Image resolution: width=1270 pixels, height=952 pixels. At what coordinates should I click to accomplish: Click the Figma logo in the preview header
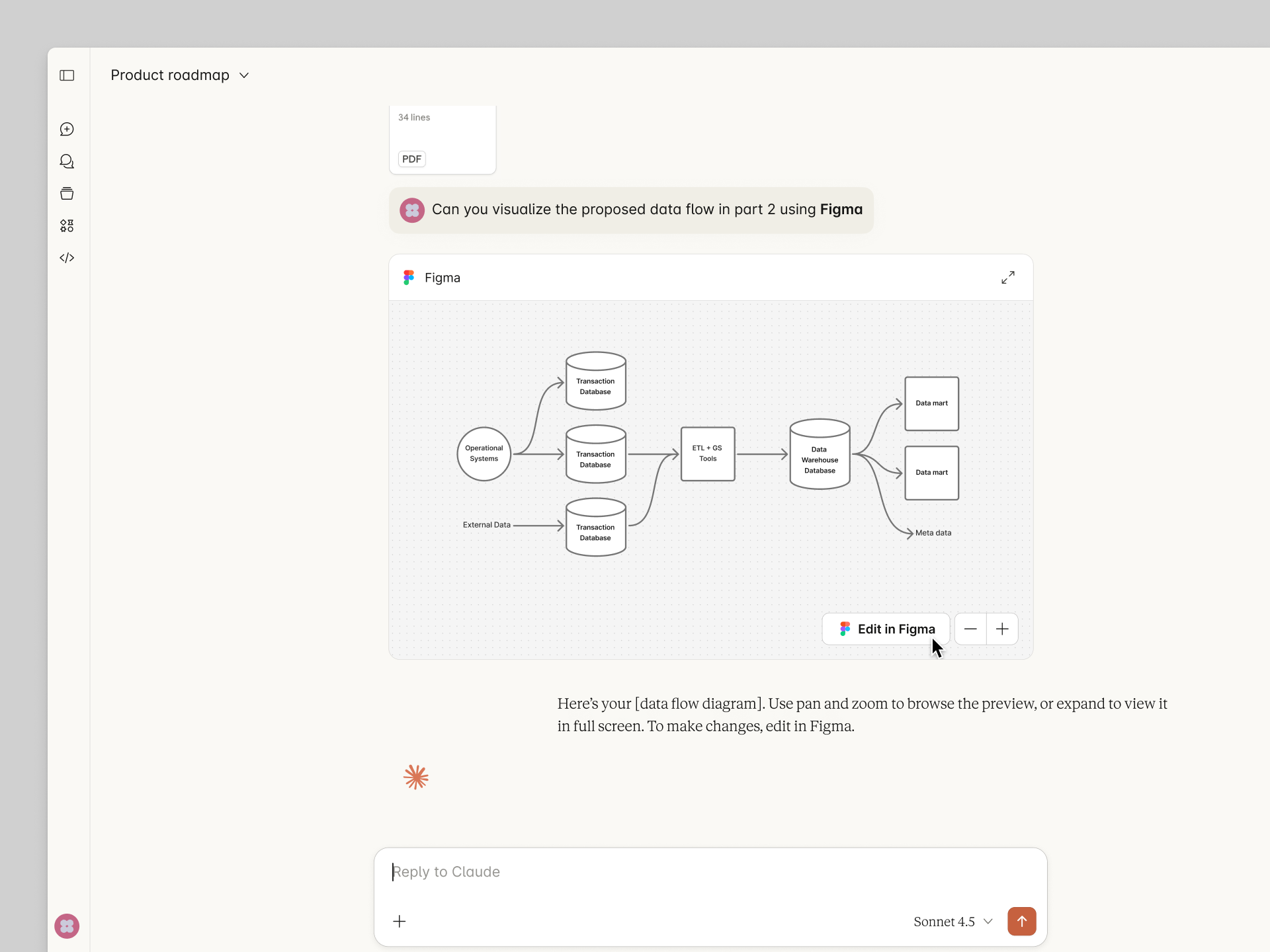[x=409, y=278]
